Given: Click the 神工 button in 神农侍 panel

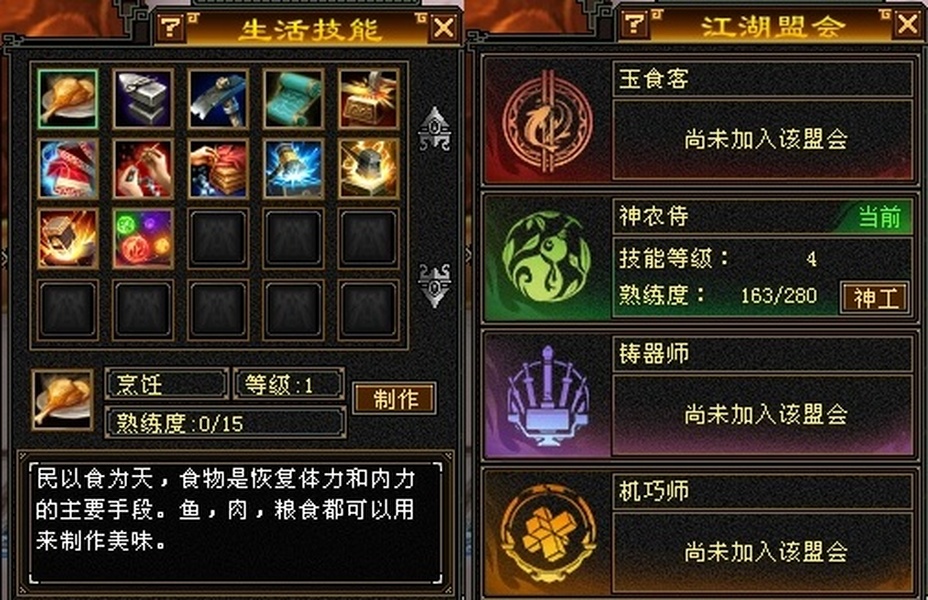Looking at the screenshot, I should coord(875,298).
